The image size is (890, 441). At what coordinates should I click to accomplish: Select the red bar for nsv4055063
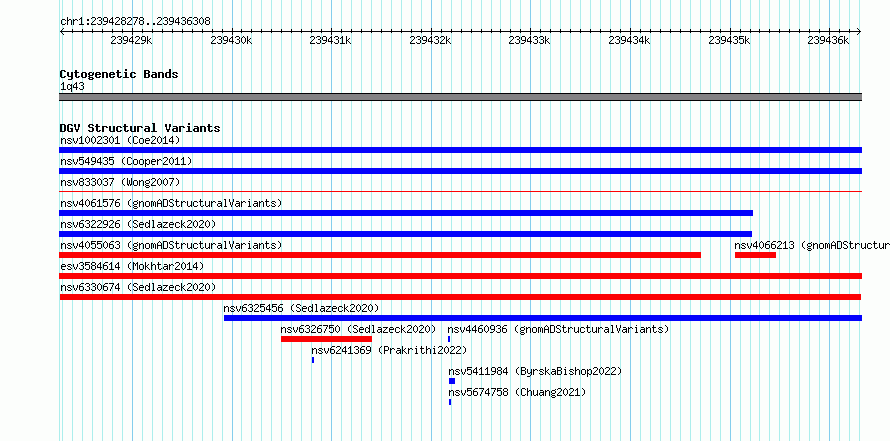pyautogui.click(x=380, y=255)
